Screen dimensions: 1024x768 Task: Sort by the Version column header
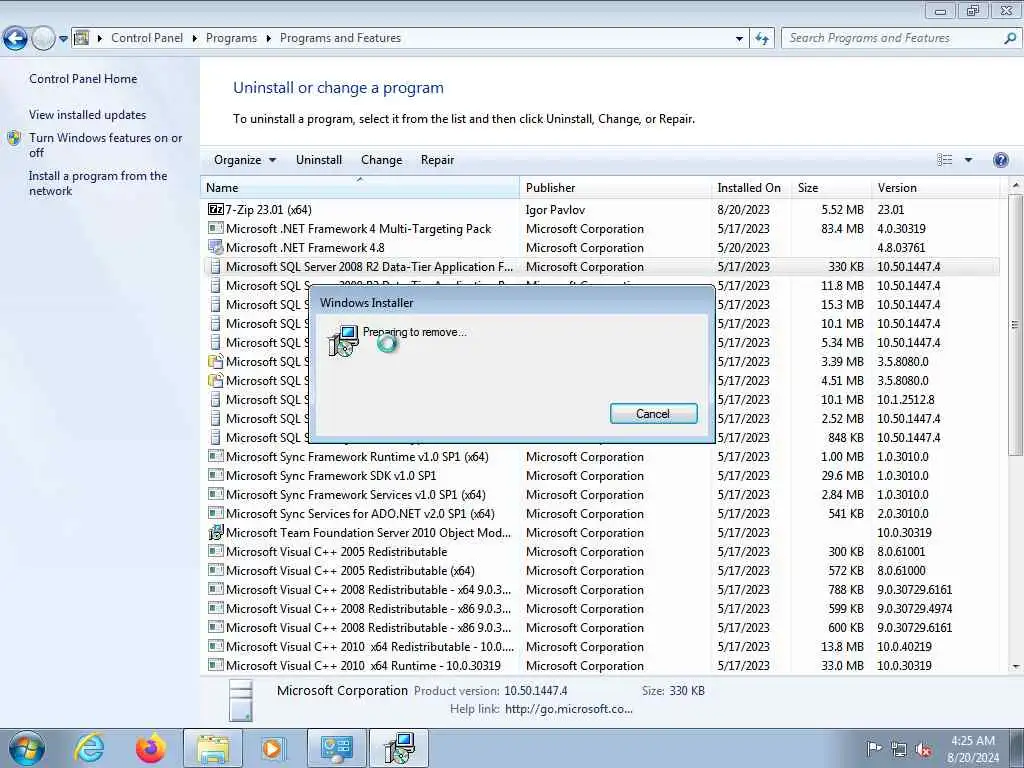[935, 187]
